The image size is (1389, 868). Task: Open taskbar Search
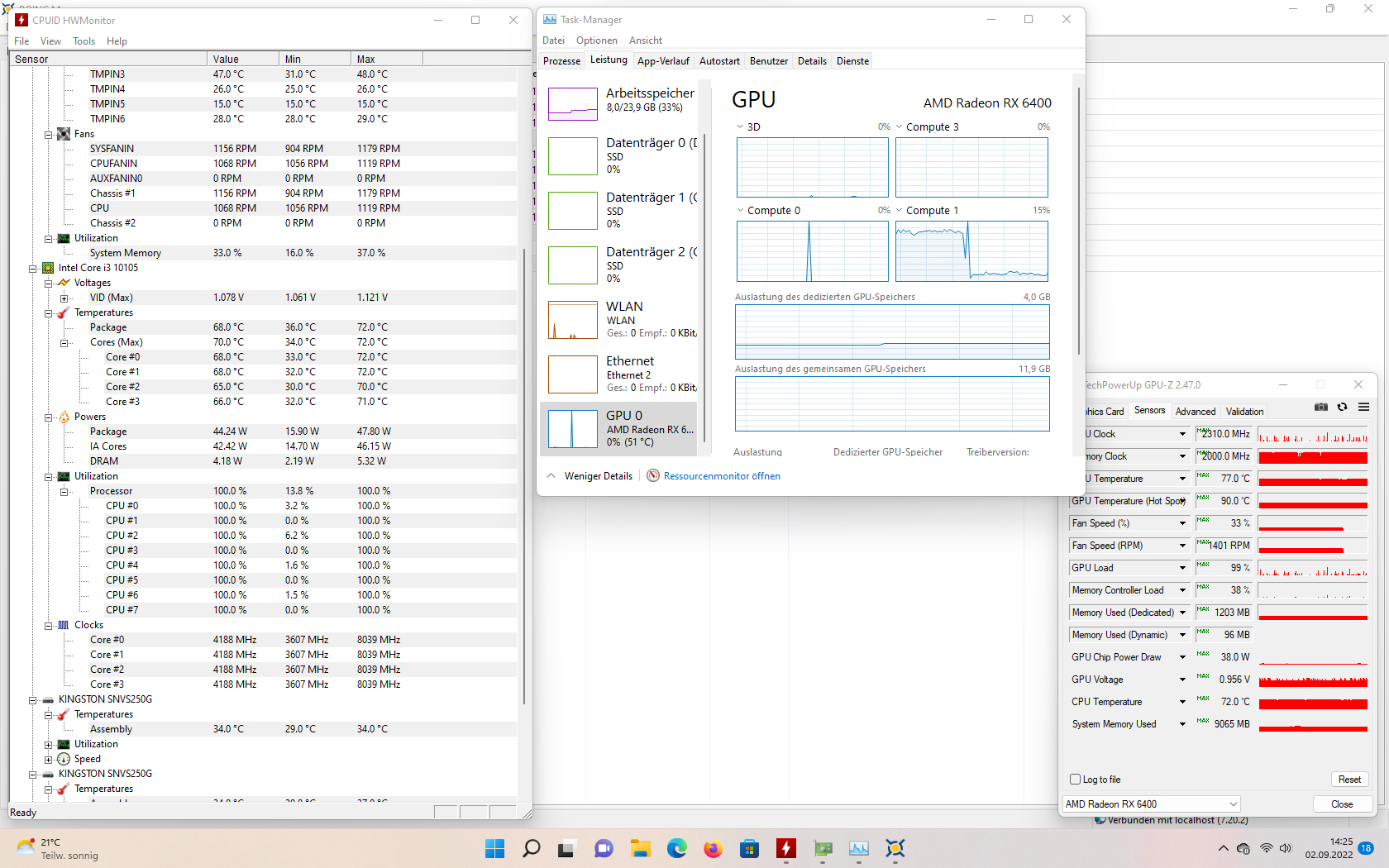532,848
